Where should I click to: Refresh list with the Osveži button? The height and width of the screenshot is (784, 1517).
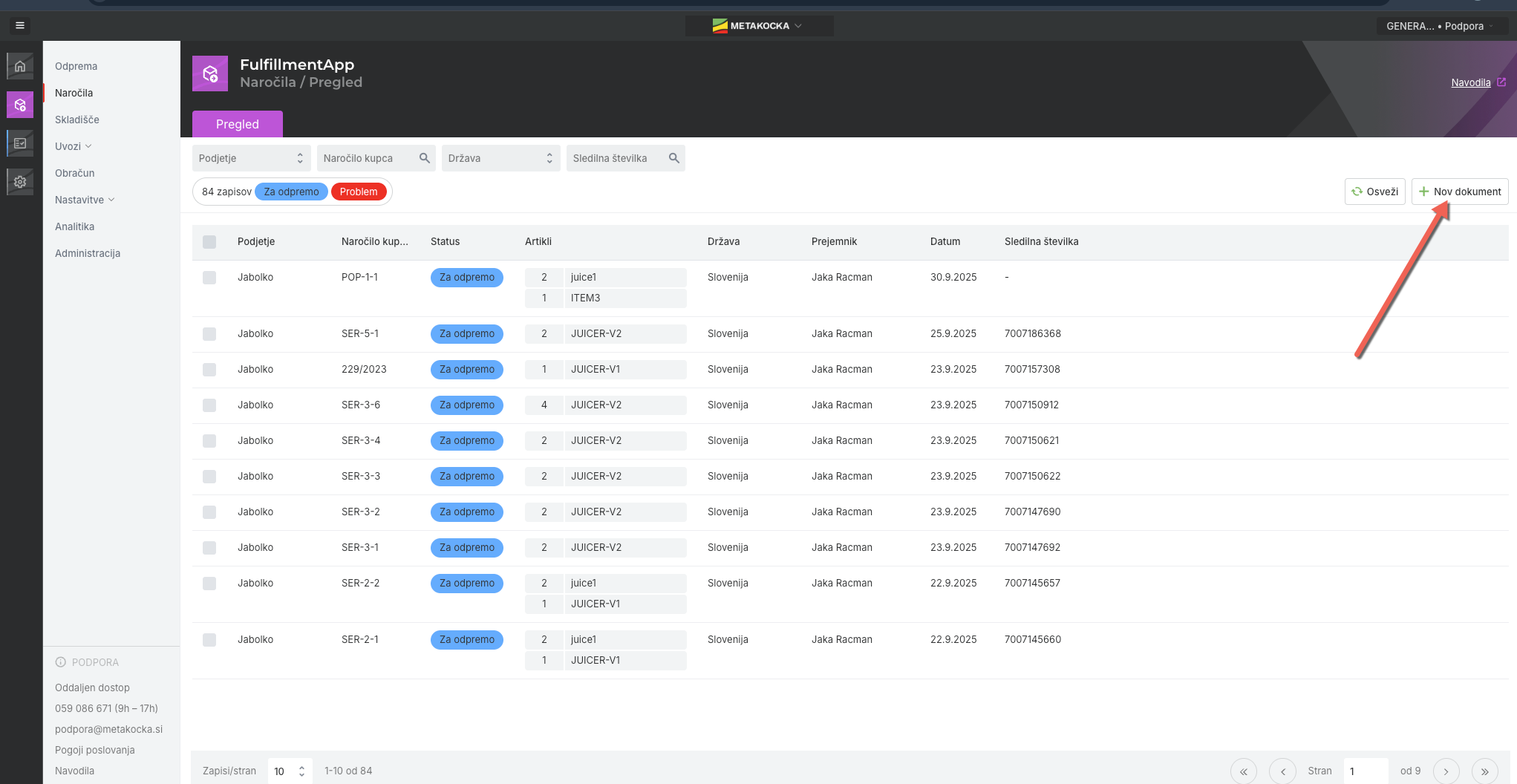(x=1374, y=192)
